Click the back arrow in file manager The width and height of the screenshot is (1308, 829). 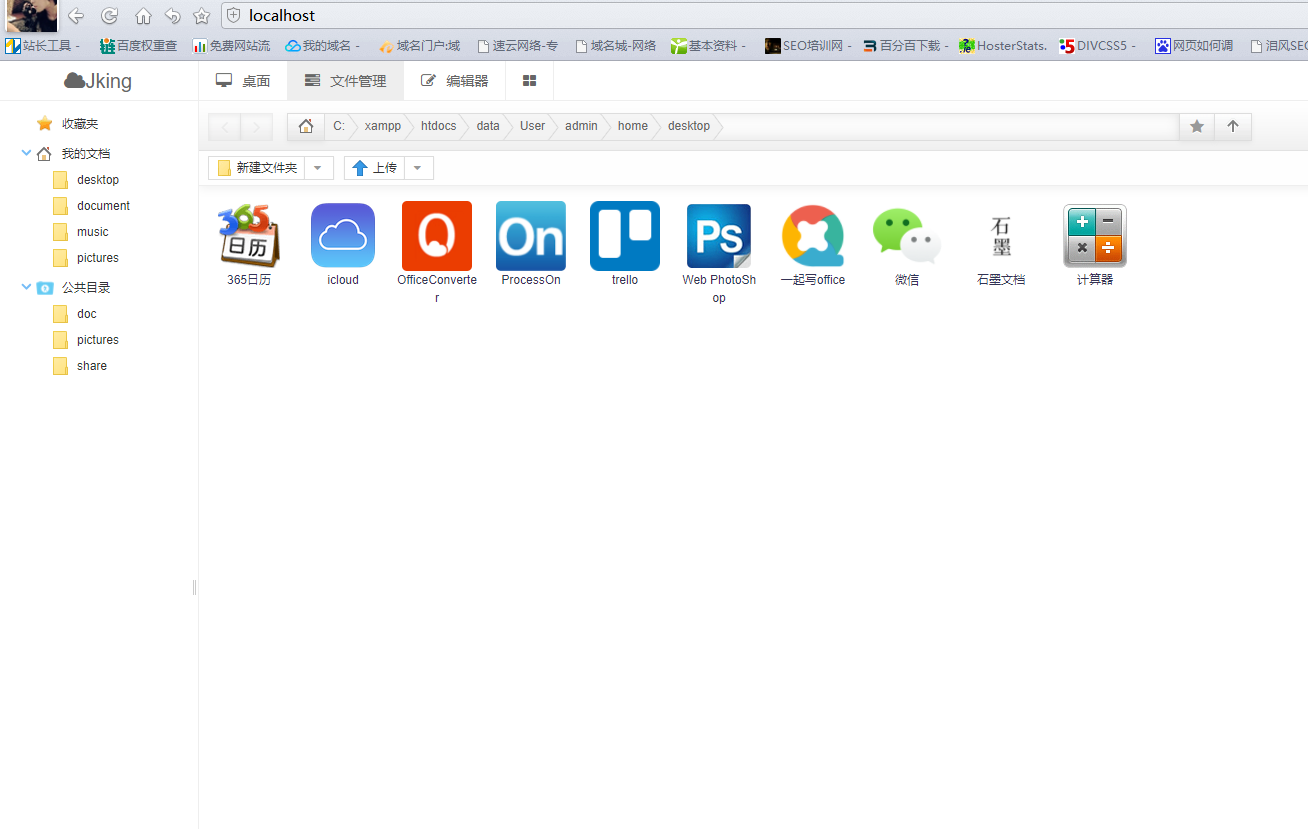coord(225,127)
